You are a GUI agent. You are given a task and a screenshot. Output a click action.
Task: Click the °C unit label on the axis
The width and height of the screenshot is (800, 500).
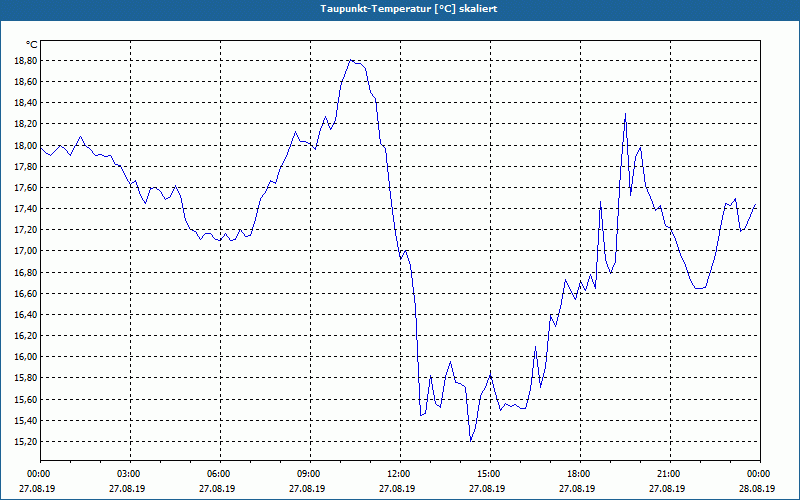32,45
